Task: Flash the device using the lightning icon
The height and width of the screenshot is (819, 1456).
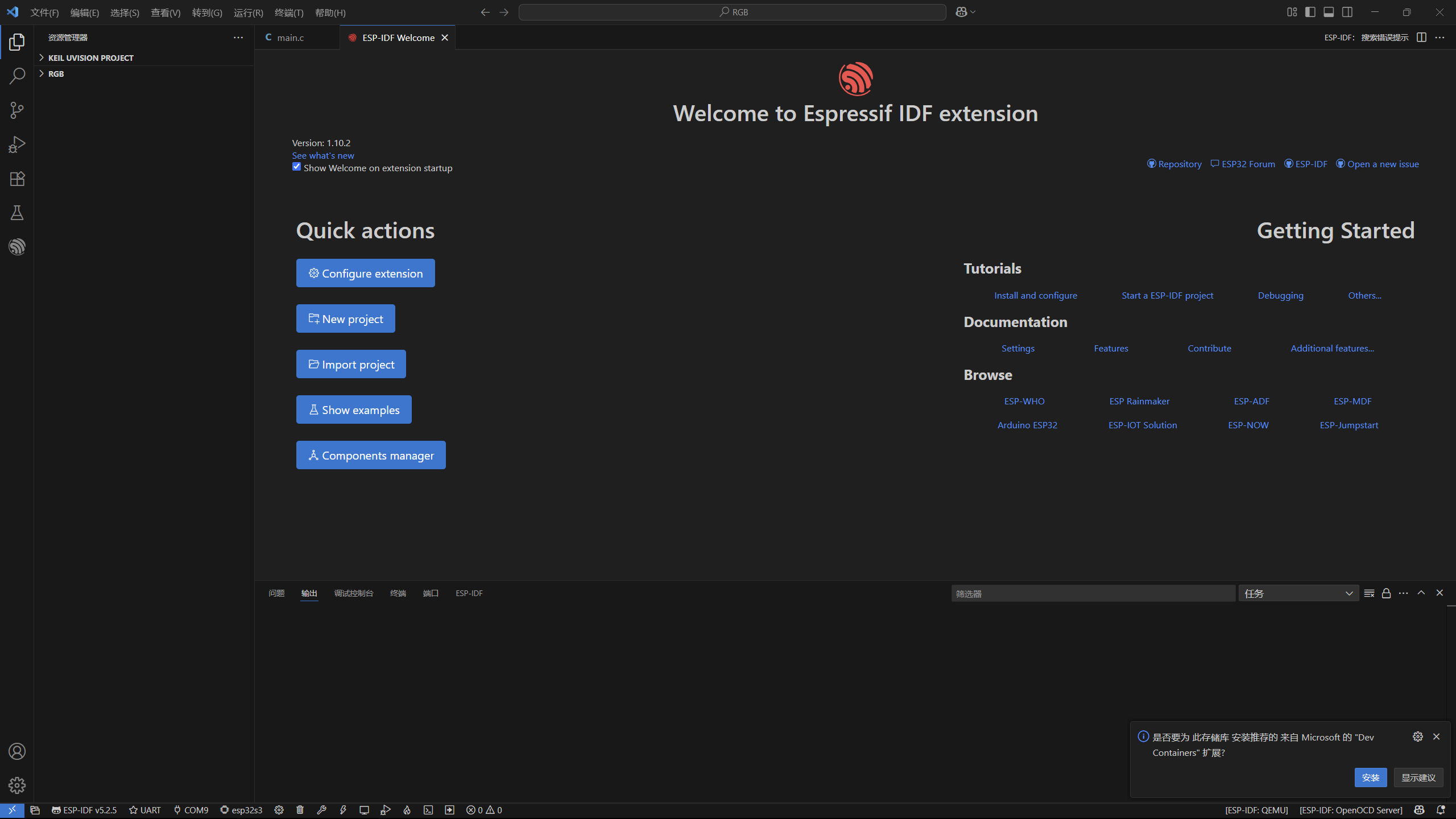Action: pyautogui.click(x=343, y=810)
